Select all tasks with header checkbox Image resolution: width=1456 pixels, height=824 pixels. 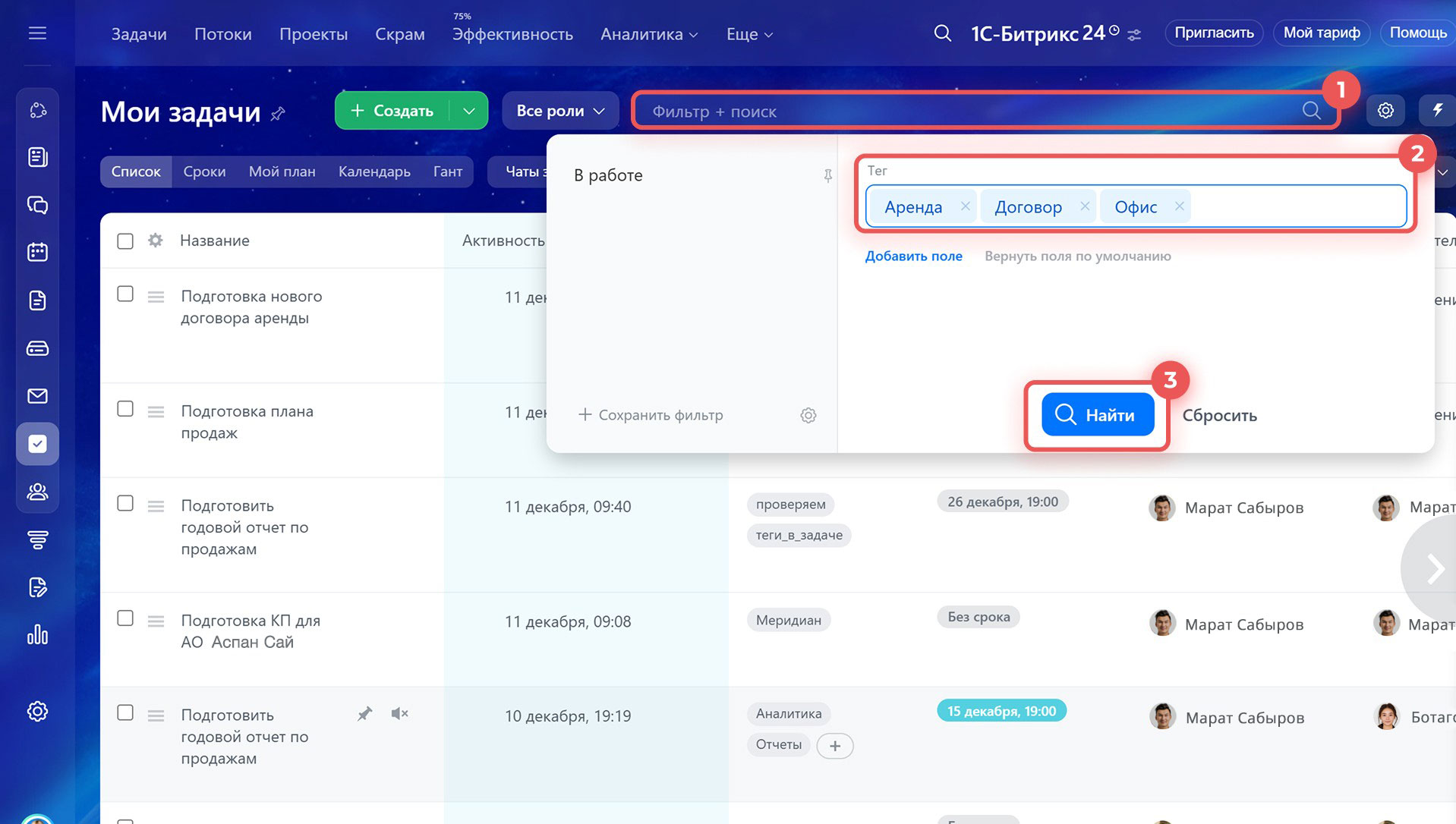(x=125, y=241)
